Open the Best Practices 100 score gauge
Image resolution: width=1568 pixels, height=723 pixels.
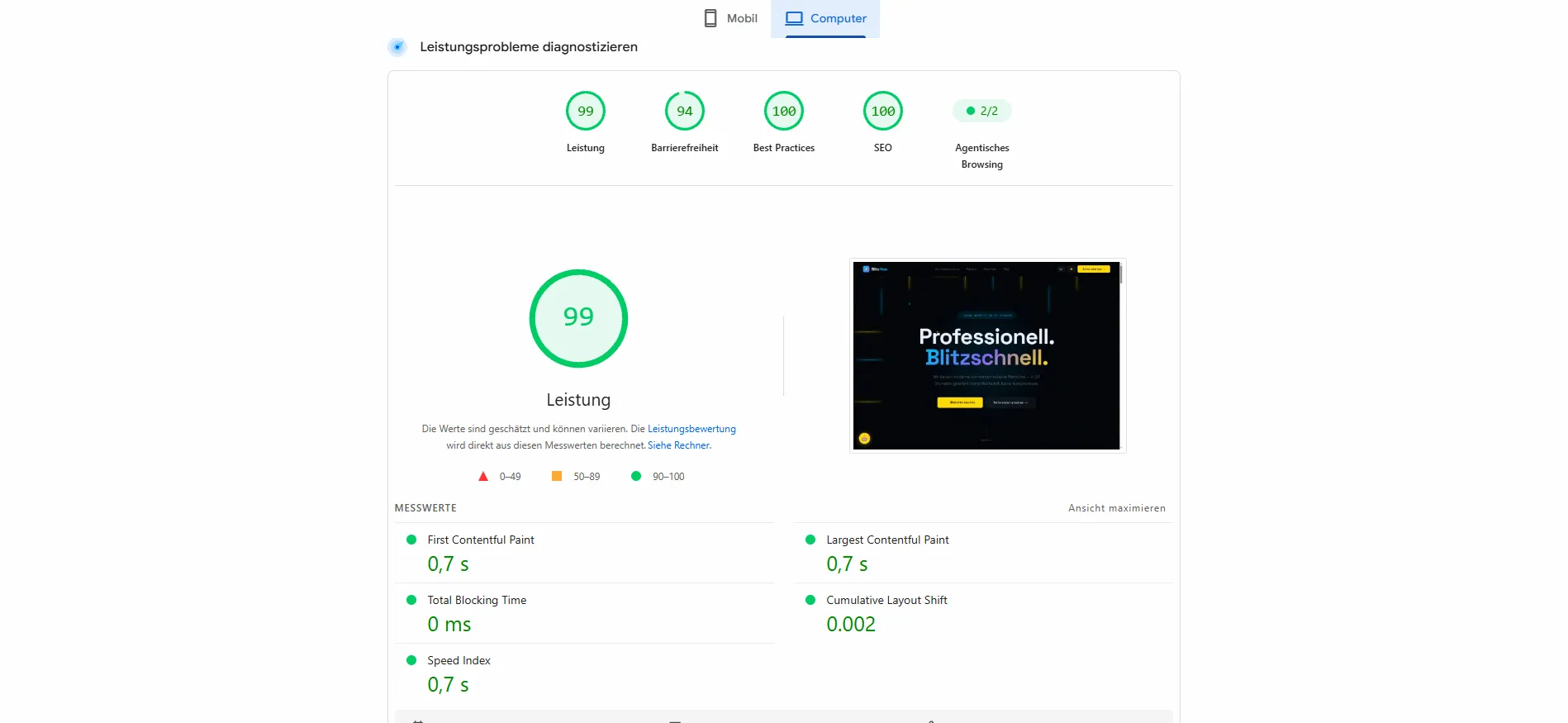784,111
